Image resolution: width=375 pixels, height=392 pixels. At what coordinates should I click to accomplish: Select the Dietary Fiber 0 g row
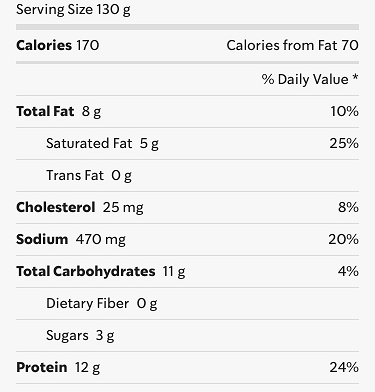(x=187, y=303)
